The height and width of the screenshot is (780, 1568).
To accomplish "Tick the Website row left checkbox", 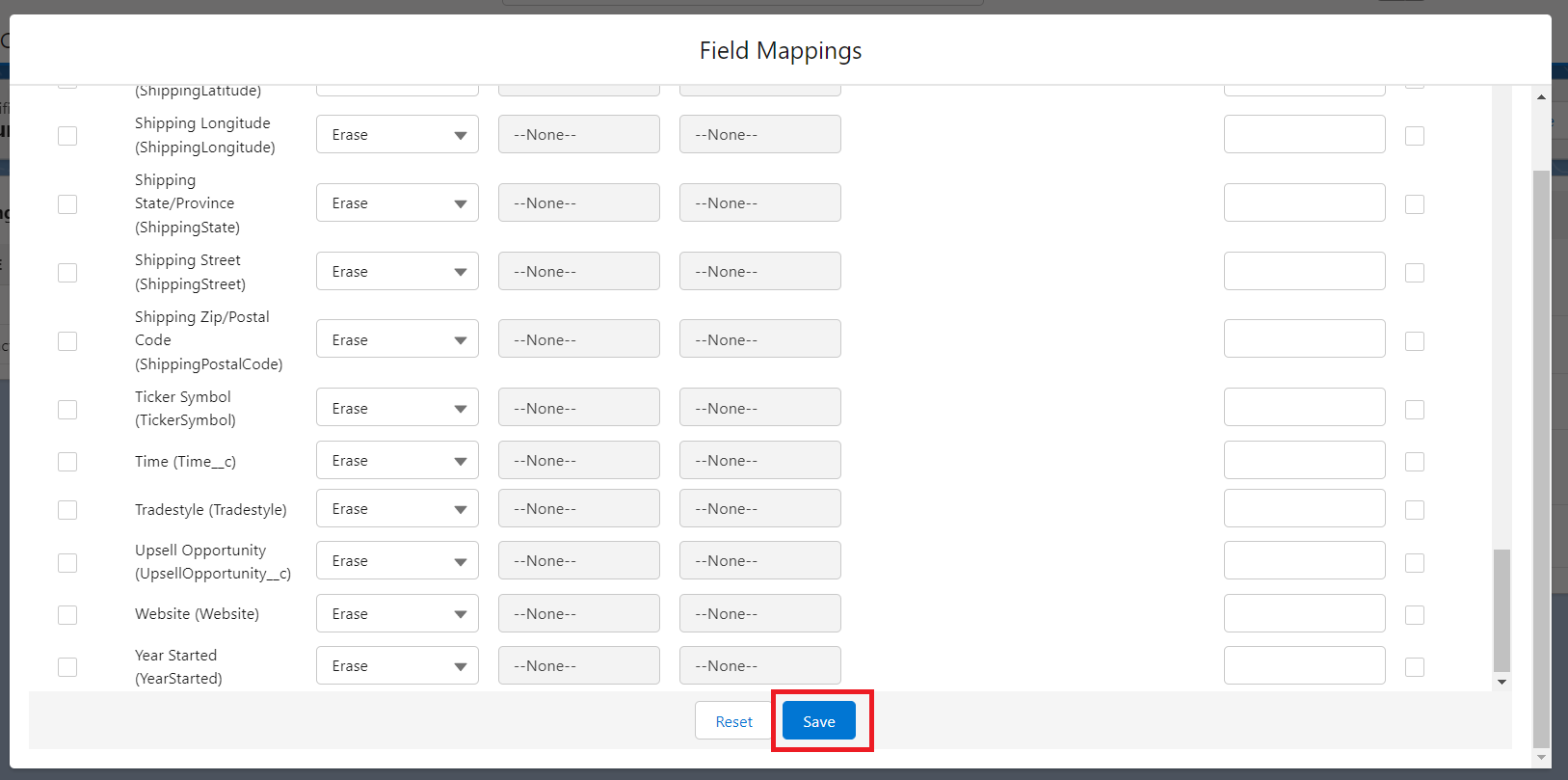I will point(67,615).
